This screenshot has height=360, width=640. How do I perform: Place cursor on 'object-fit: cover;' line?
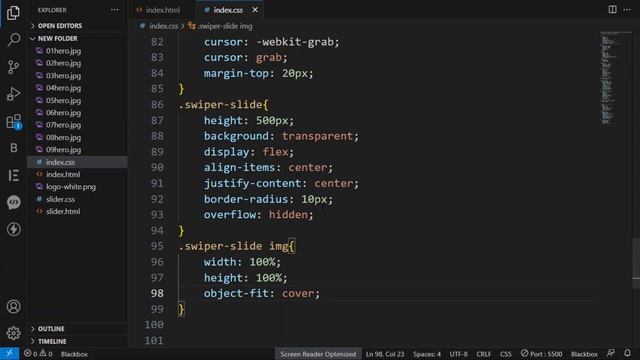(x=262, y=293)
